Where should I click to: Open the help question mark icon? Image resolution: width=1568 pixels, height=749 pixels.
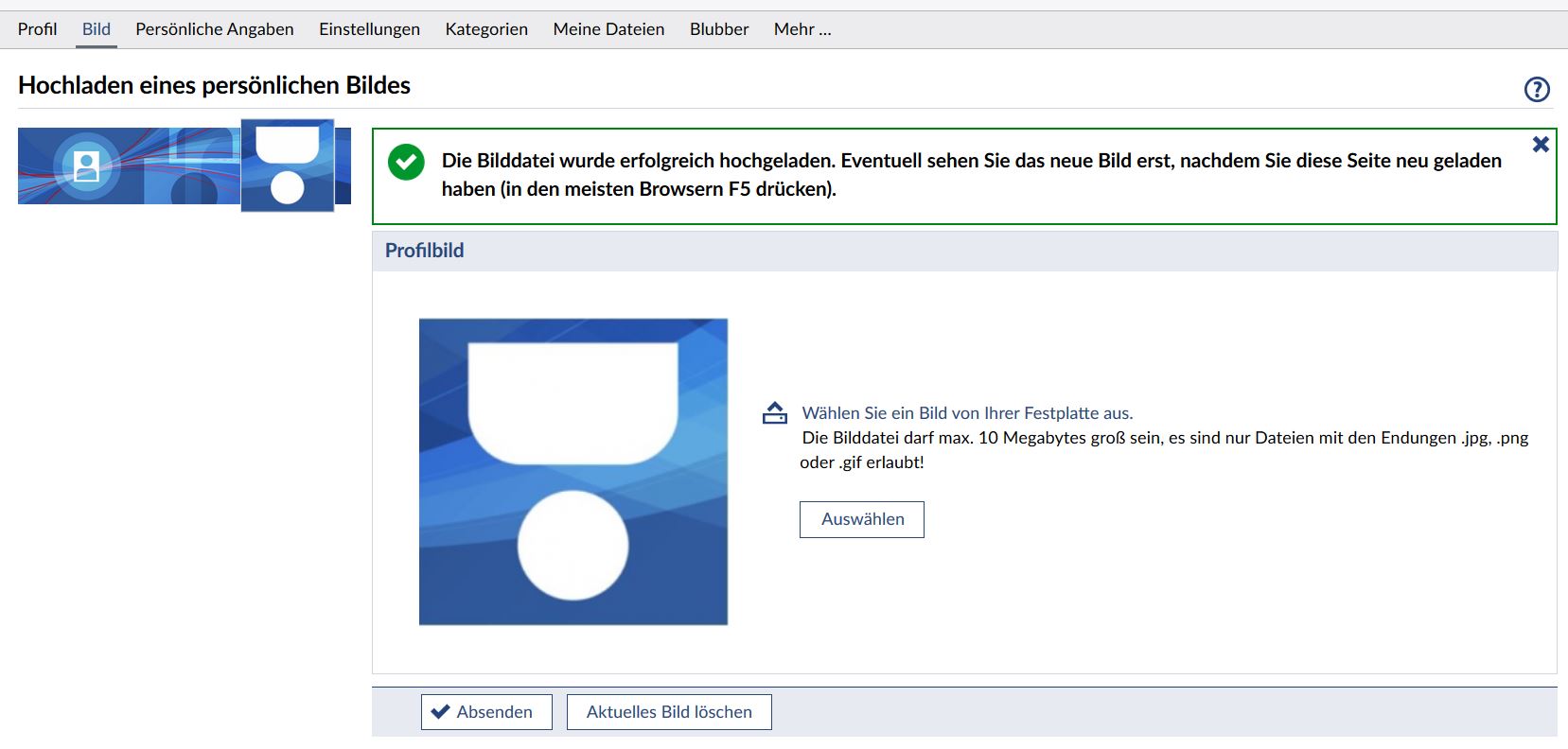click(x=1537, y=89)
